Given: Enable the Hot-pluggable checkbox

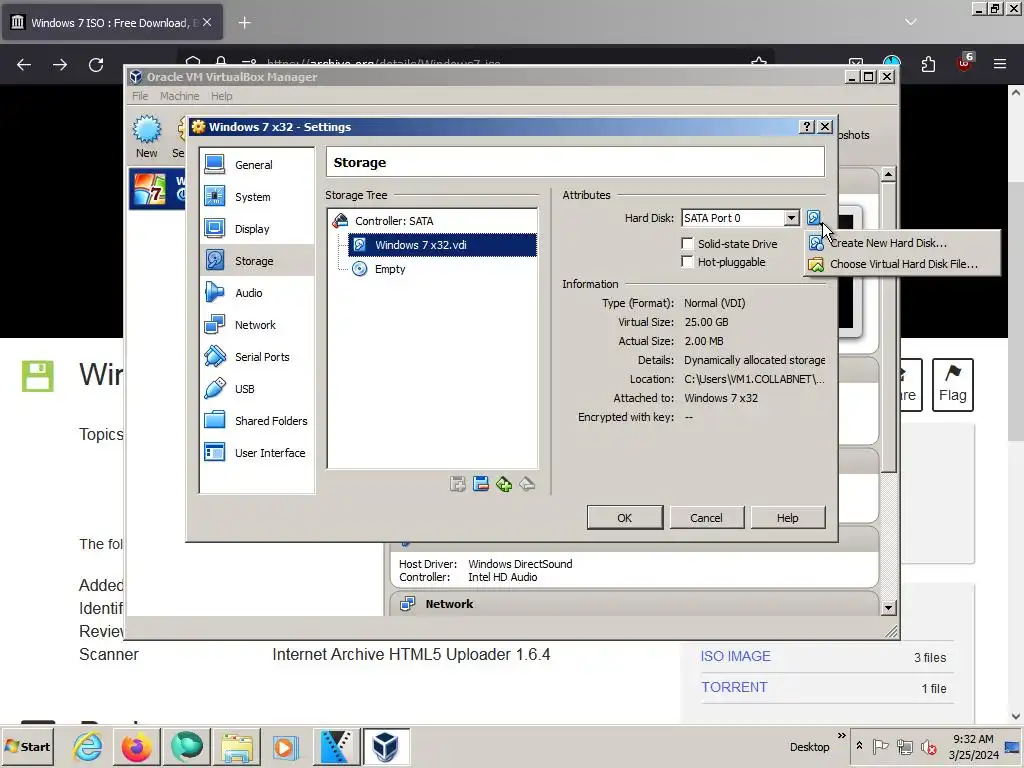Looking at the screenshot, I should [x=687, y=262].
